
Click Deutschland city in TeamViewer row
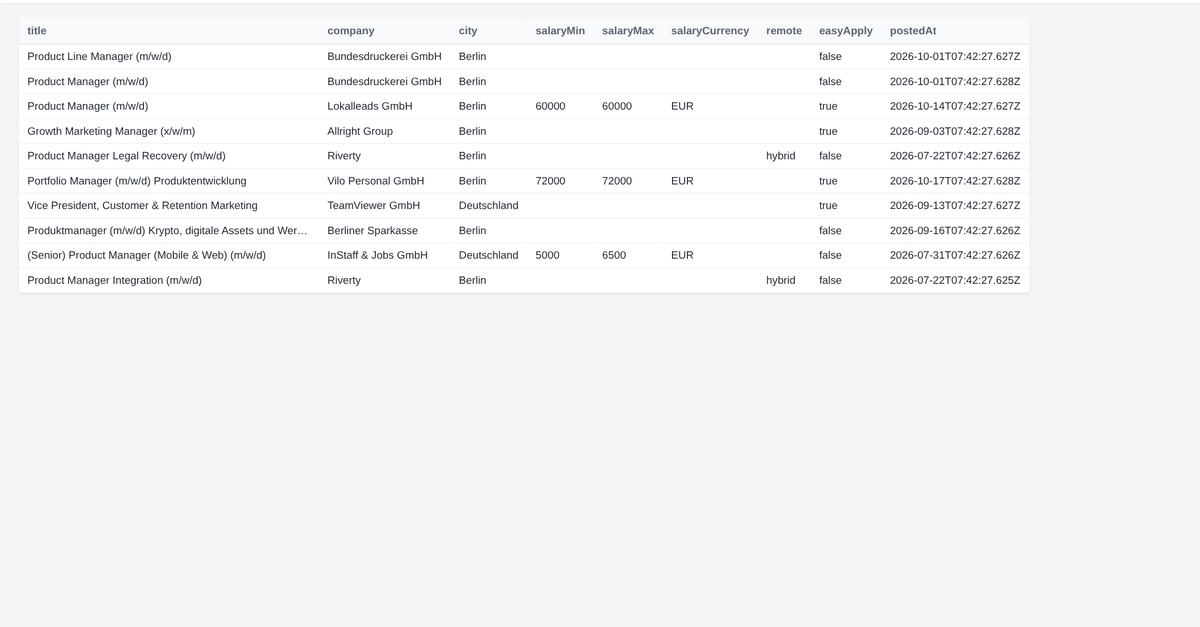(489, 205)
